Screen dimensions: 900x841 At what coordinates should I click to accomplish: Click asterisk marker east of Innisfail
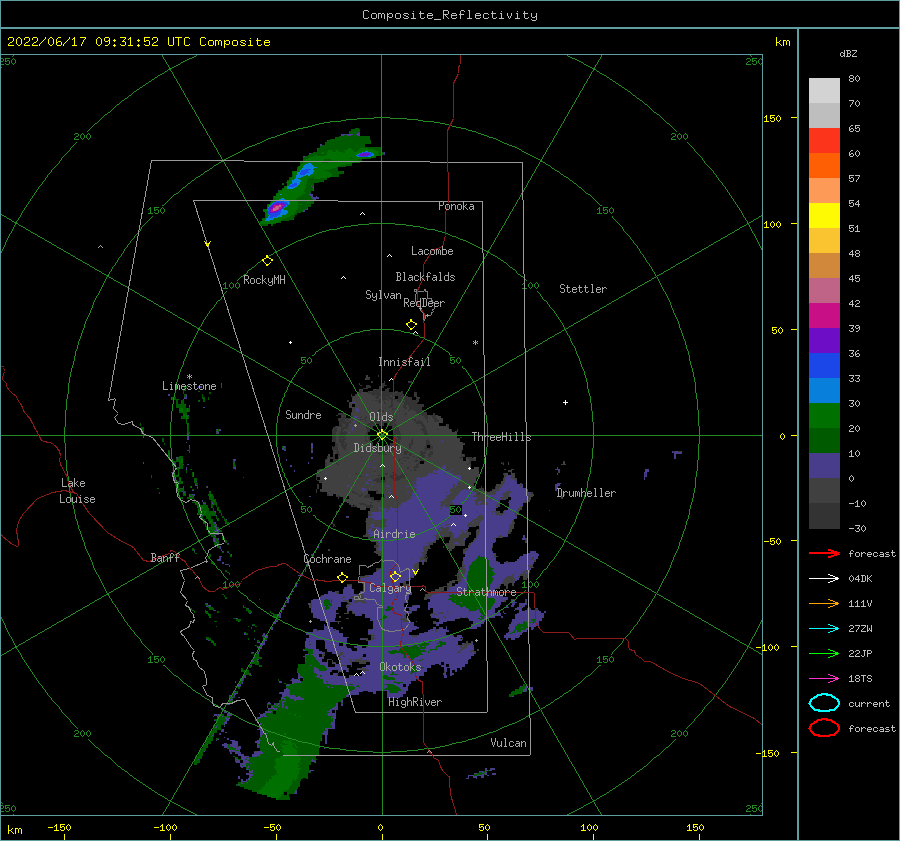475,343
